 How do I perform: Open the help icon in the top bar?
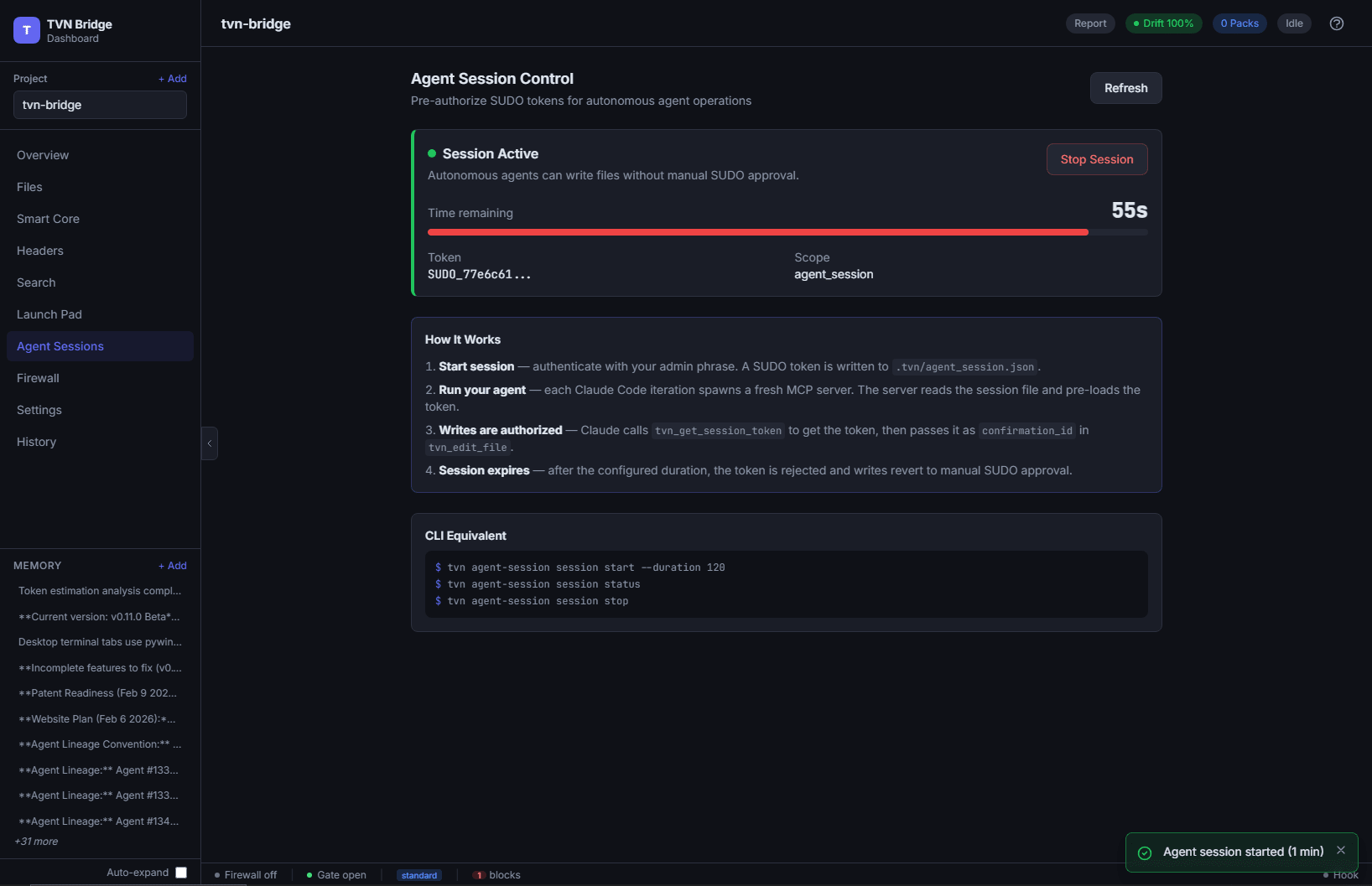[1336, 23]
